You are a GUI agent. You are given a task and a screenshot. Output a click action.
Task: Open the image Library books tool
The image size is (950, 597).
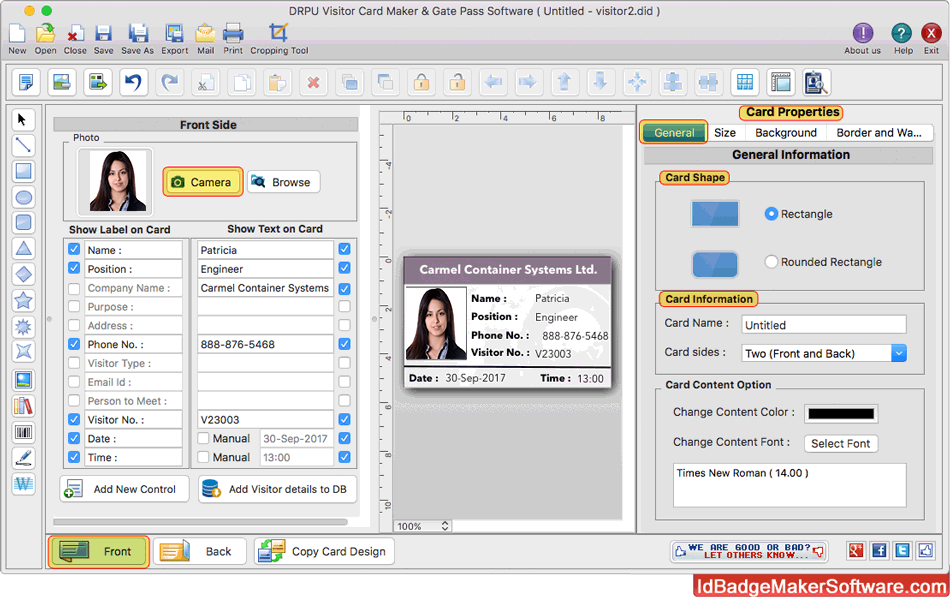[23, 406]
